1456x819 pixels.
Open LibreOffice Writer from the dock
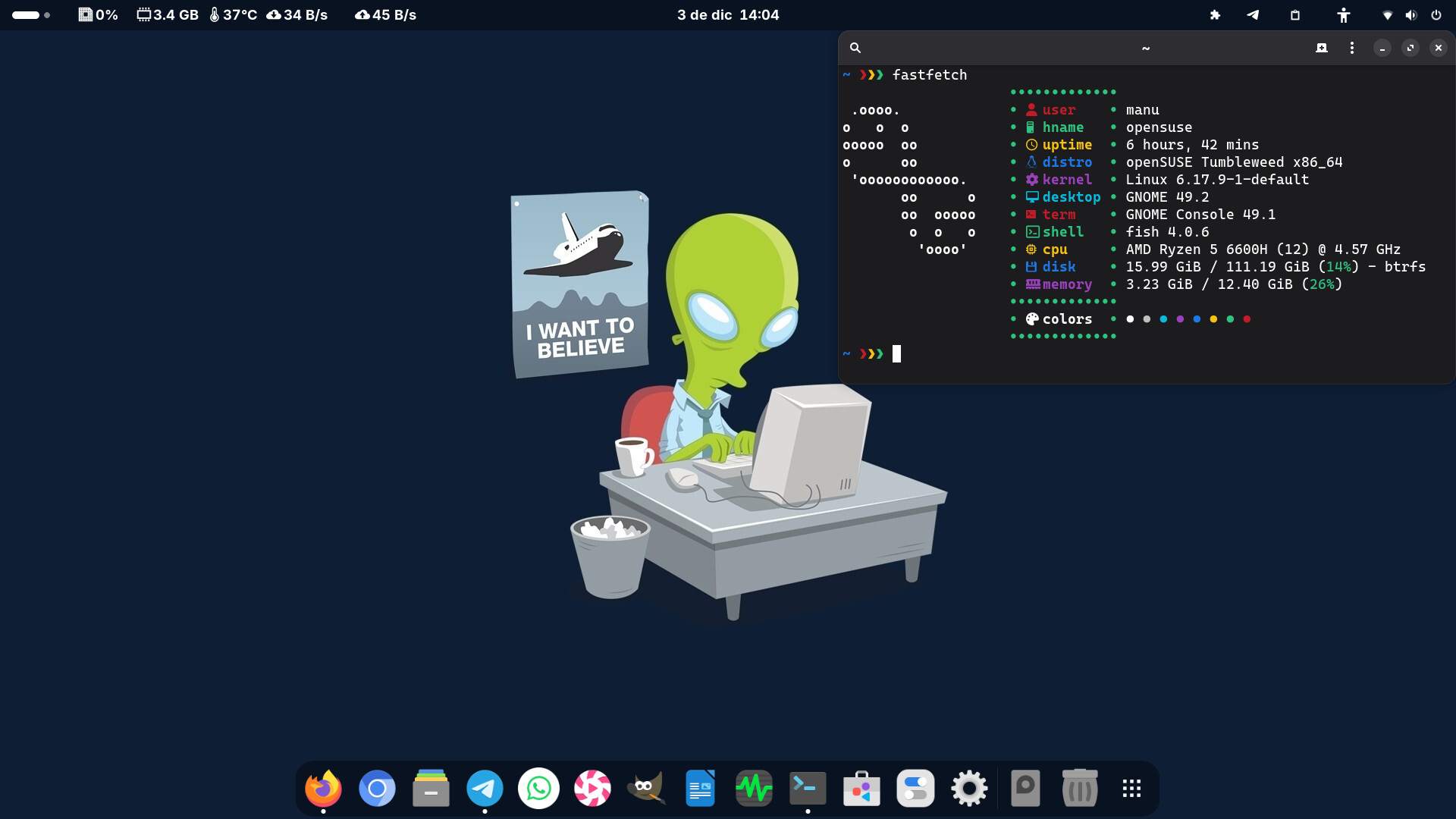pos(700,789)
